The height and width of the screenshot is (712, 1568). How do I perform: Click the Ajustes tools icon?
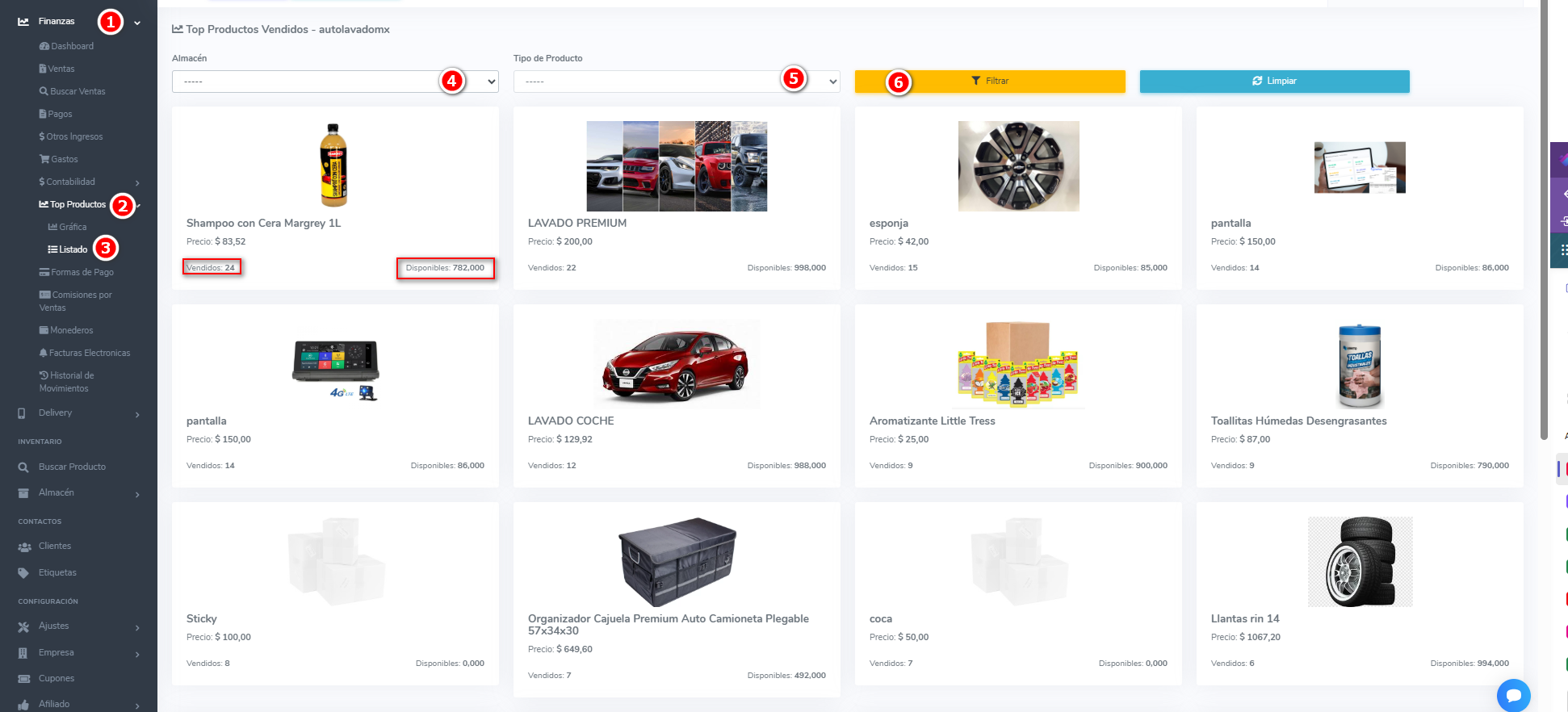click(23, 626)
